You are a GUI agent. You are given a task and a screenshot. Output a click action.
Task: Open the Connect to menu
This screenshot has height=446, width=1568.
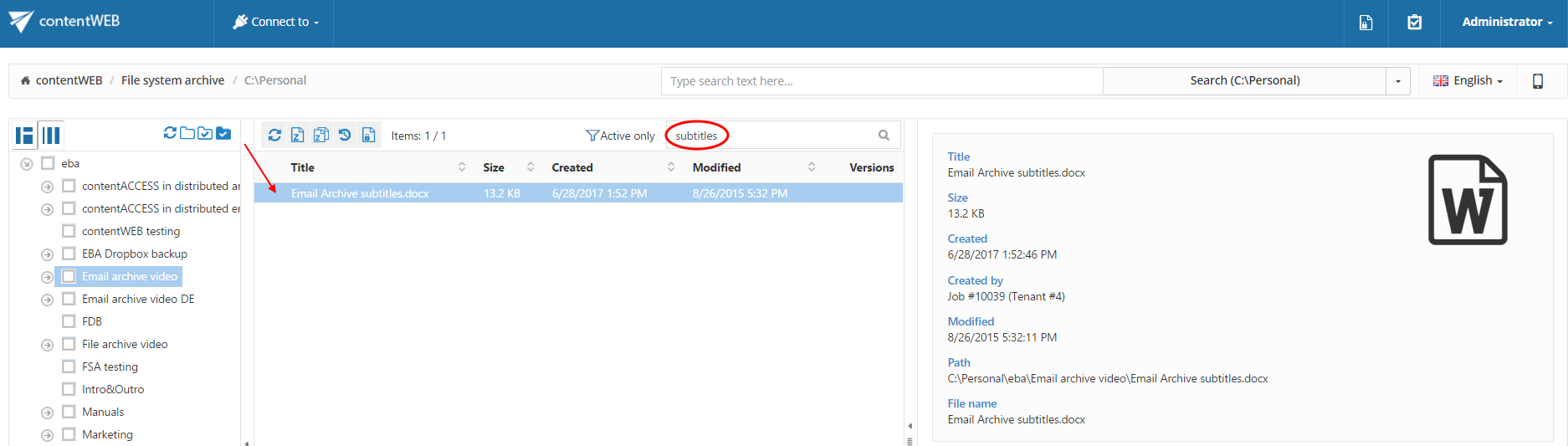(x=275, y=22)
